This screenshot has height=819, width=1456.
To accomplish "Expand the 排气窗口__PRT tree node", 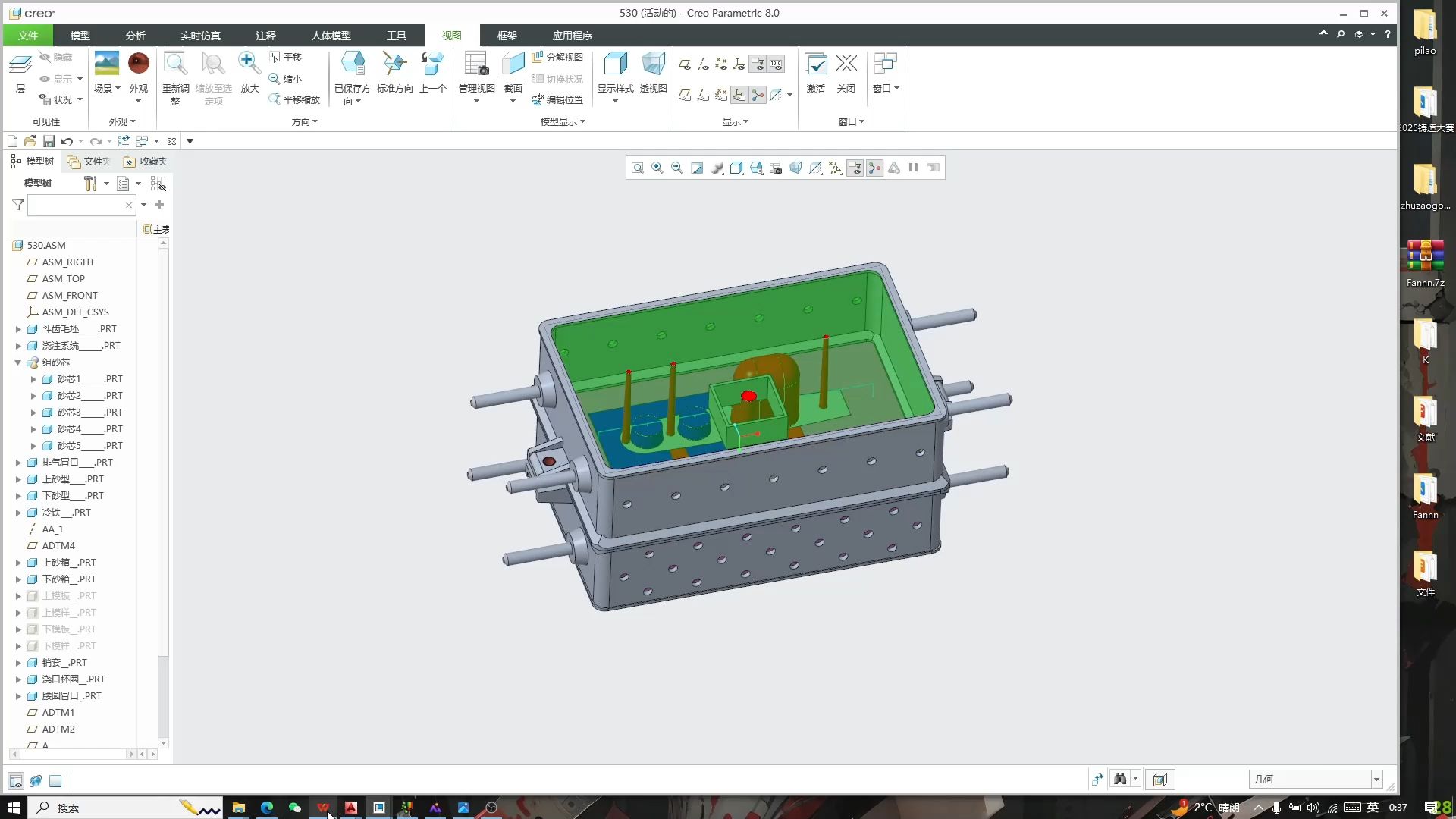I will click(x=18, y=462).
